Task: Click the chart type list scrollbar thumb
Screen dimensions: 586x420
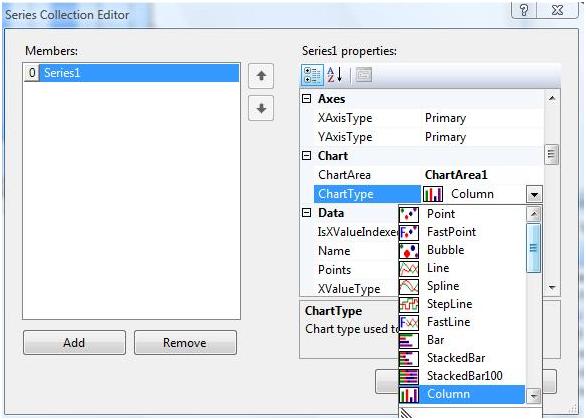Action: coord(533,248)
